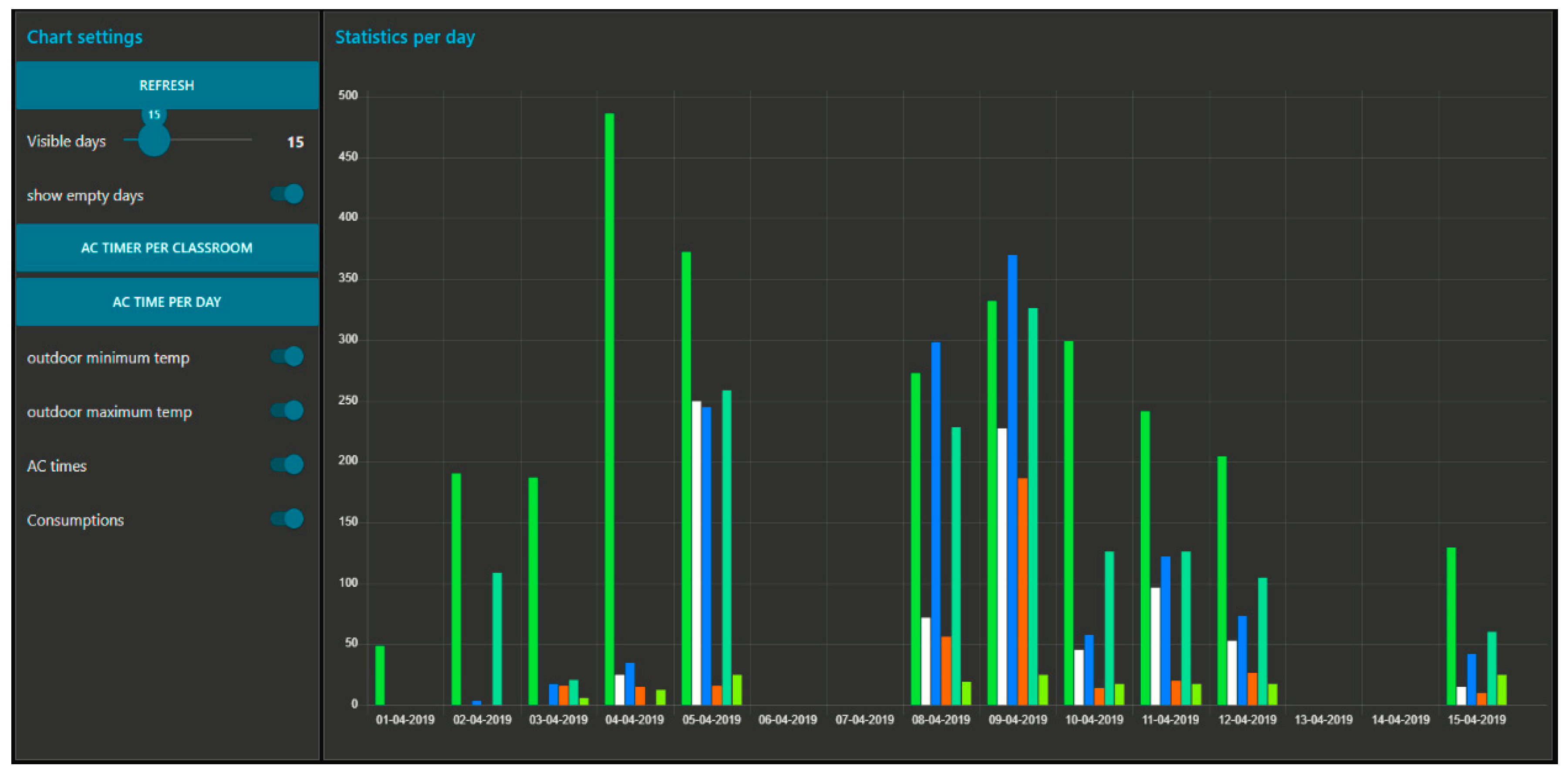Click the tallest green bar on 04-04-2019
This screenshot has height=776, width=1568.
pyautogui.click(x=609, y=408)
